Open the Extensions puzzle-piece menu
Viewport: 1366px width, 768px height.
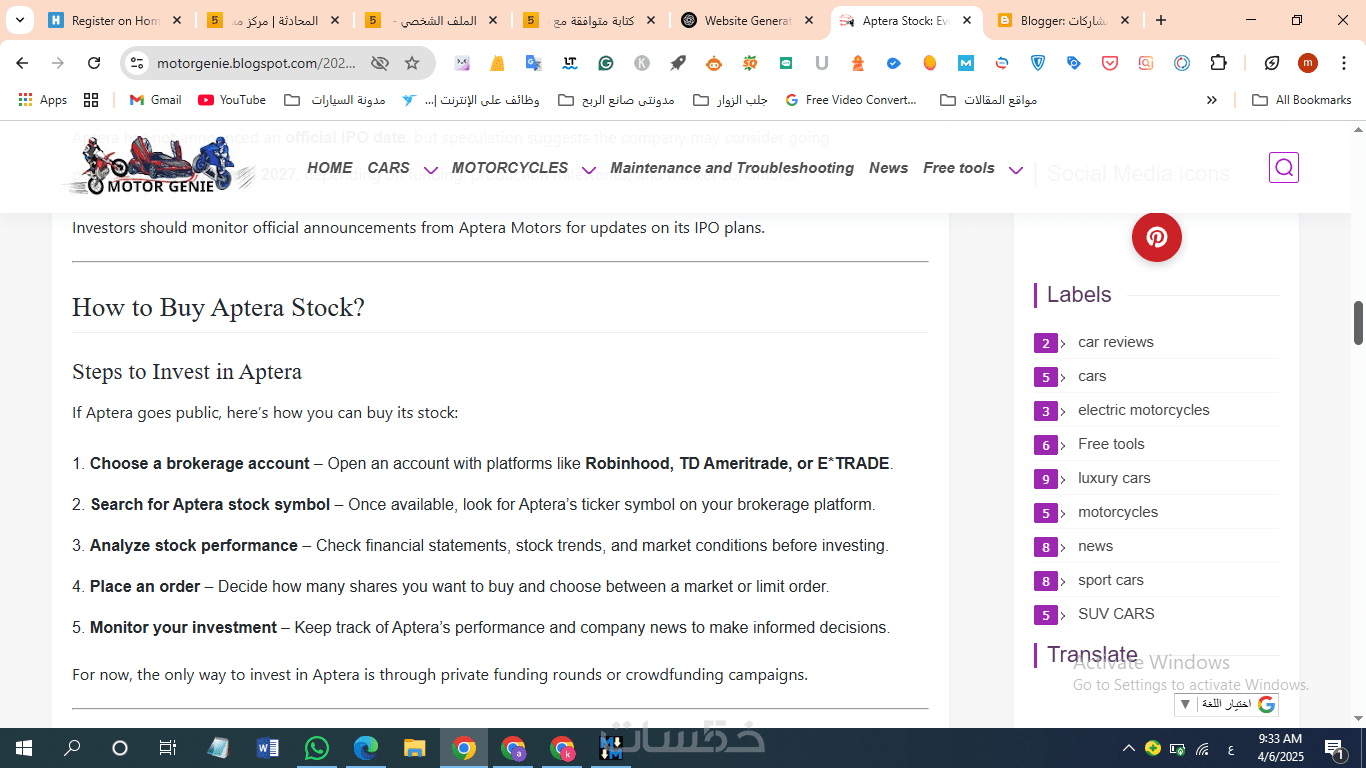click(x=1218, y=63)
